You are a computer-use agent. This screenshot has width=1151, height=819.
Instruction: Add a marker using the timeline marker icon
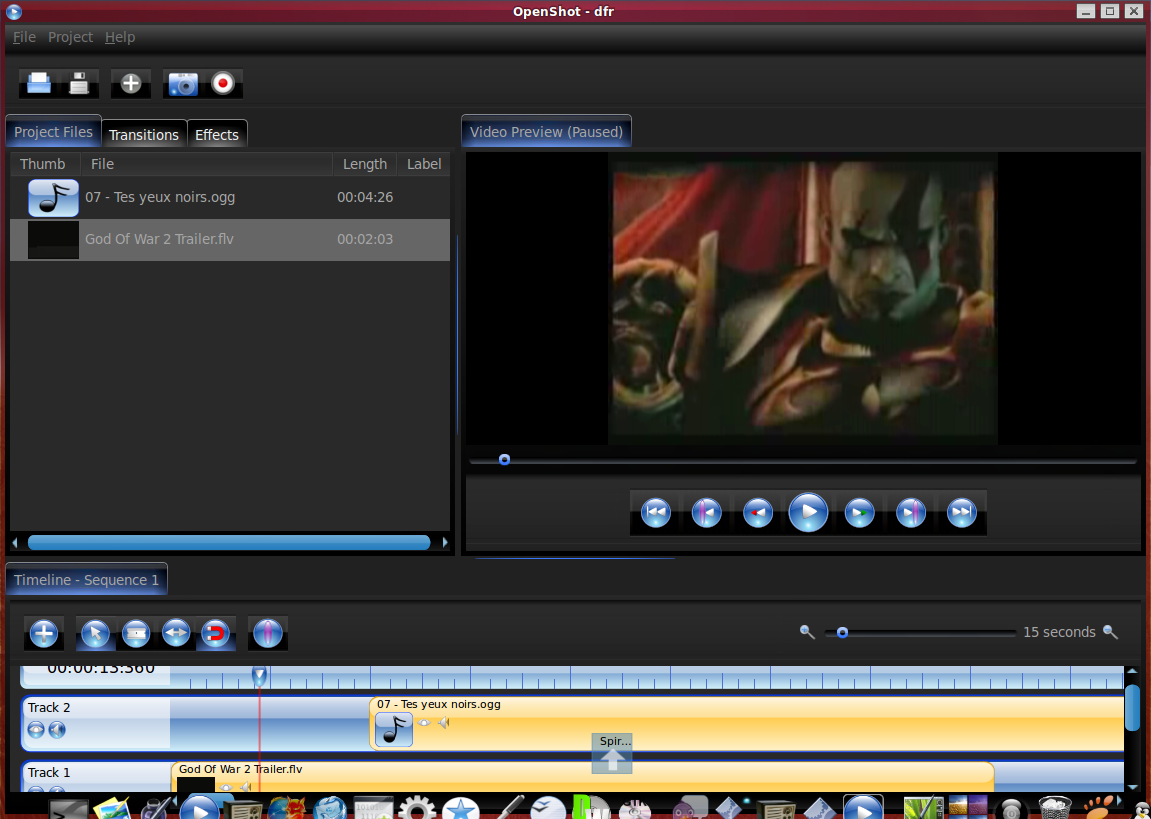[x=267, y=633]
